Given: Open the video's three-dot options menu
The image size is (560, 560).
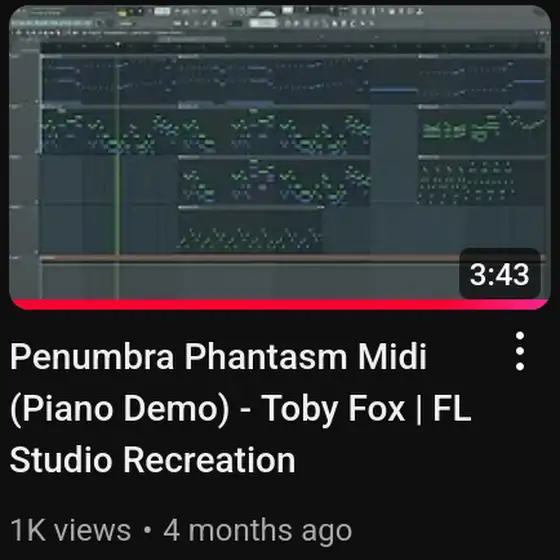Looking at the screenshot, I should pos(520,351).
